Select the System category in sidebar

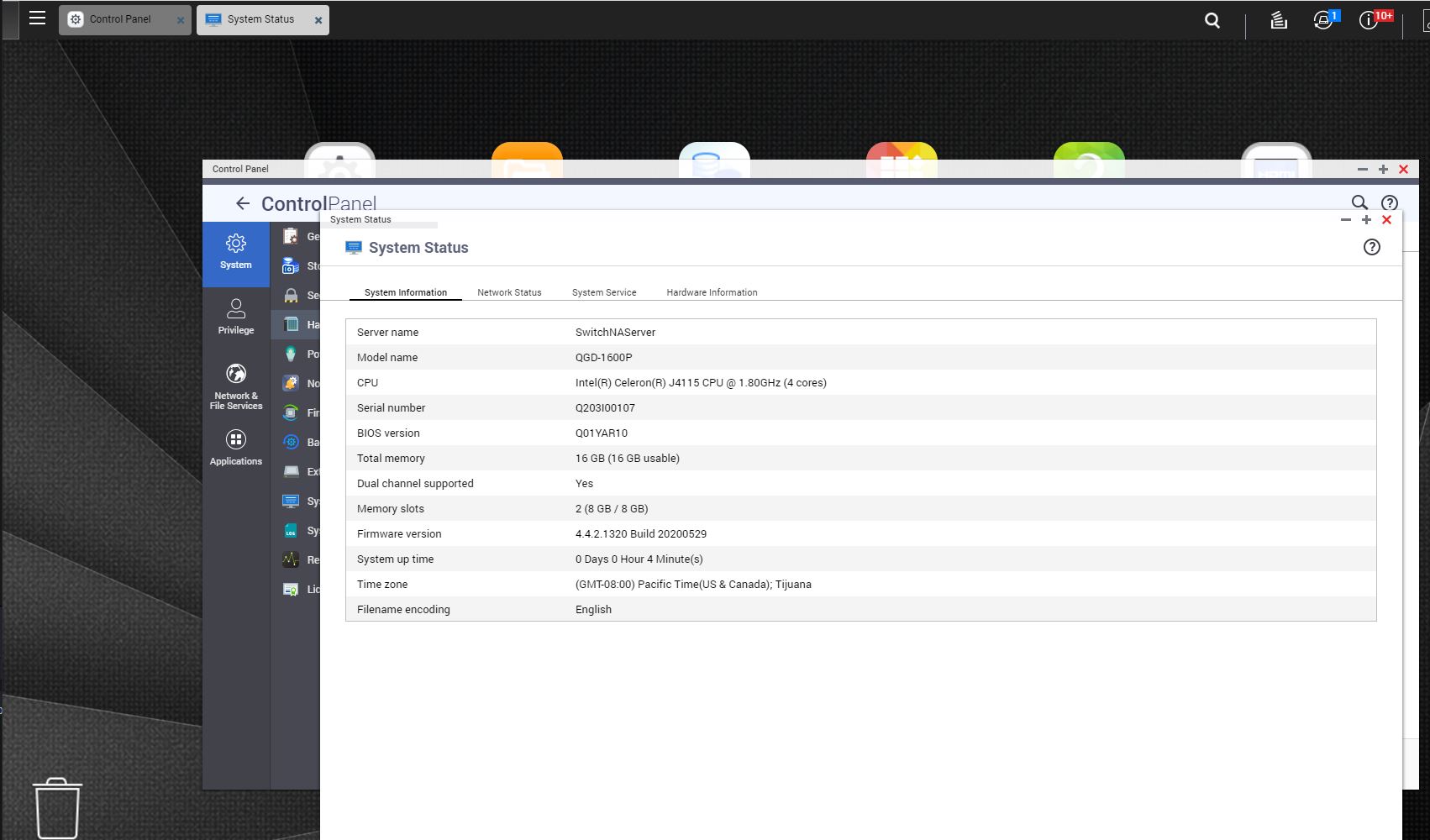236,253
